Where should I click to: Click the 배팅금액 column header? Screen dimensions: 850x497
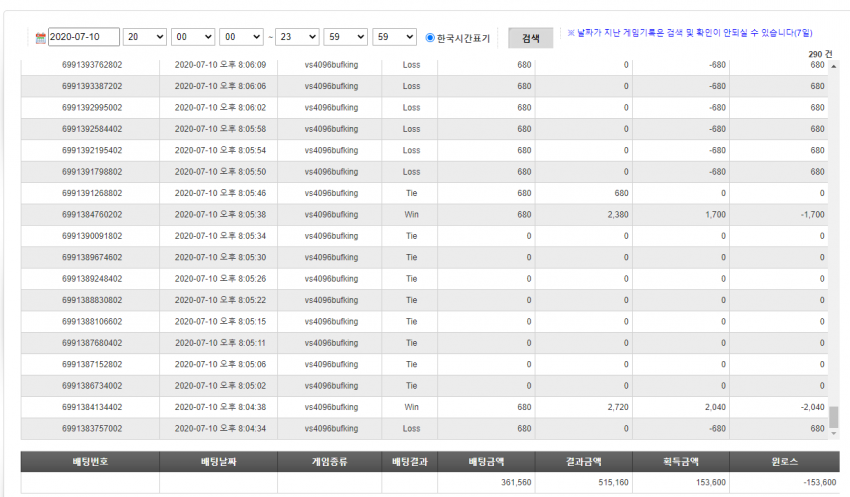(x=486, y=462)
